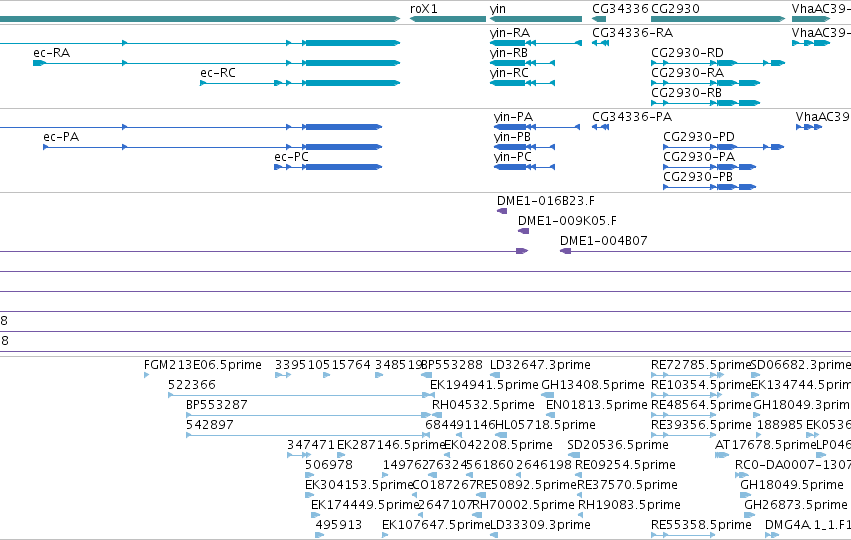This screenshot has width=851, height=540.
Task: Select the roX1 gene feature bar
Action: coord(448,19)
